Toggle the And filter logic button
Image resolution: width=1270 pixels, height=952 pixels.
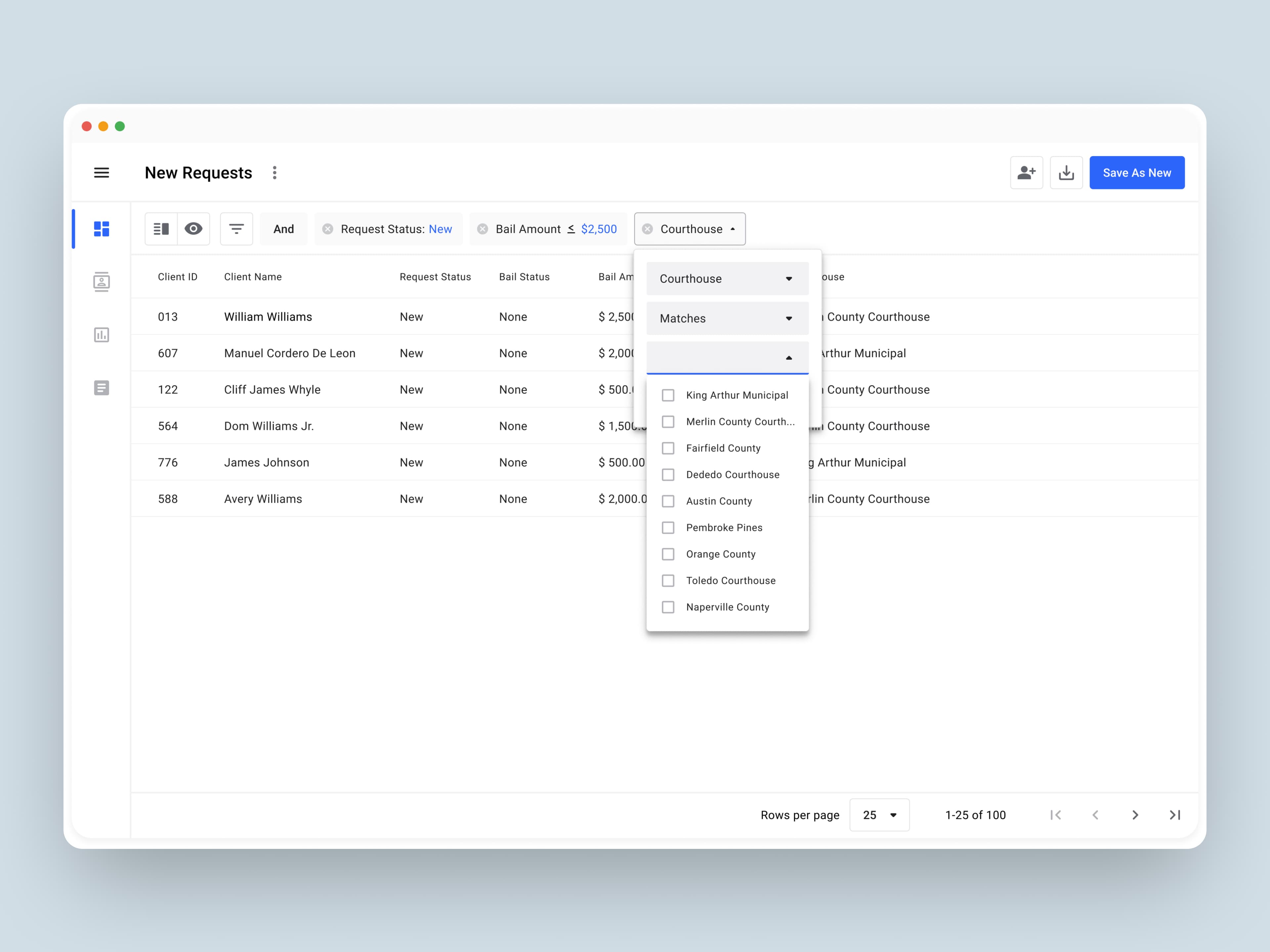[x=283, y=228]
